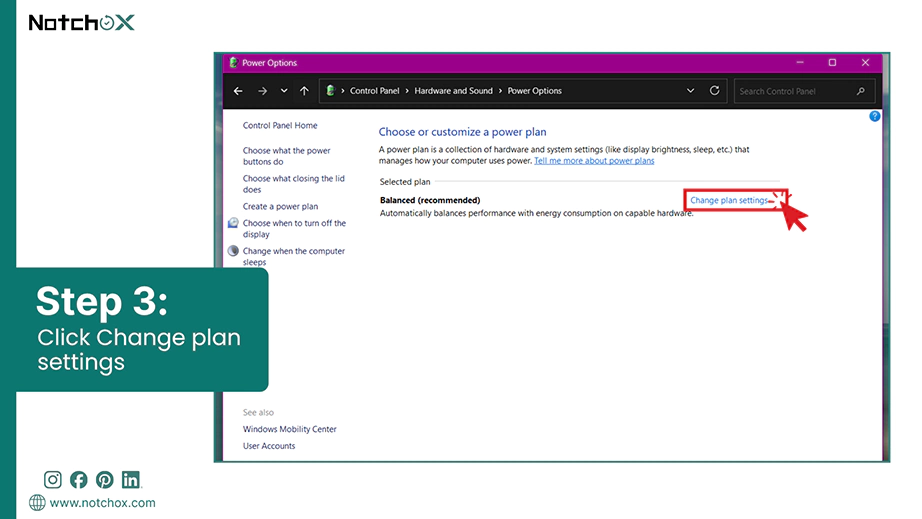Viewport: 922px width, 519px height.
Task: Minimize the Power Options window
Action: pos(800,62)
